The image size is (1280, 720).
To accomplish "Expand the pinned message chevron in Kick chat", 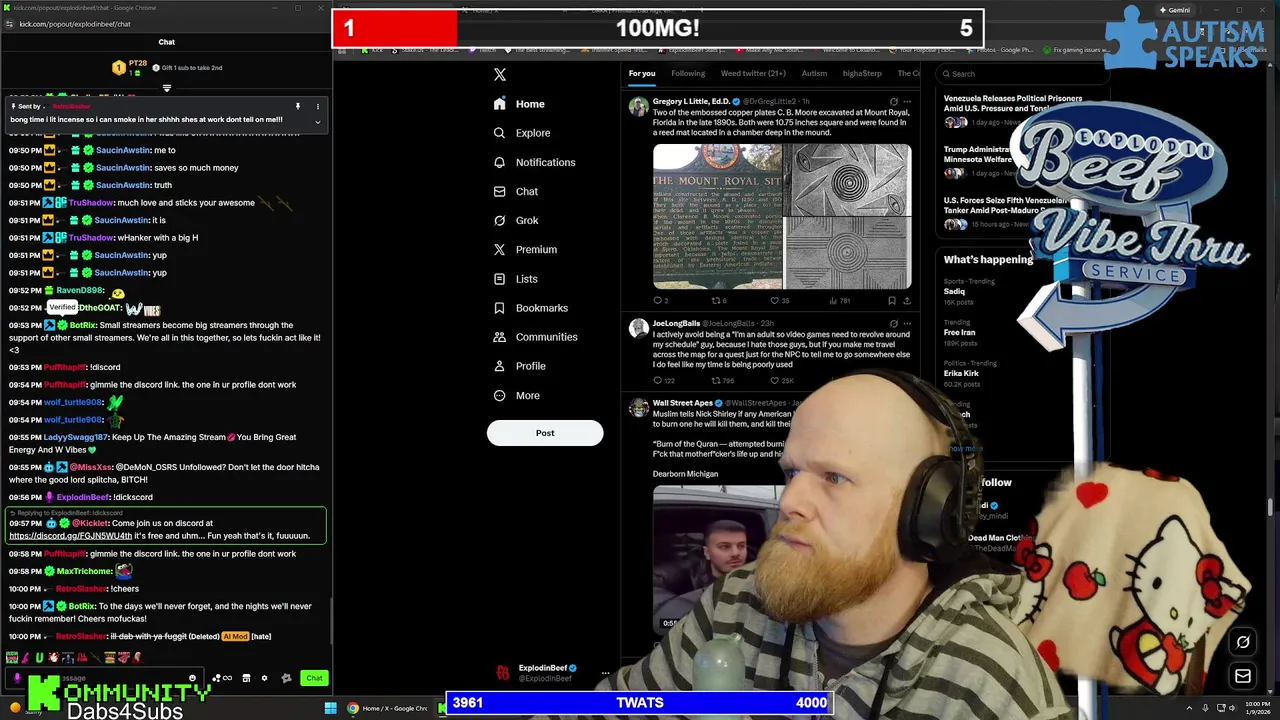I will click(318, 122).
